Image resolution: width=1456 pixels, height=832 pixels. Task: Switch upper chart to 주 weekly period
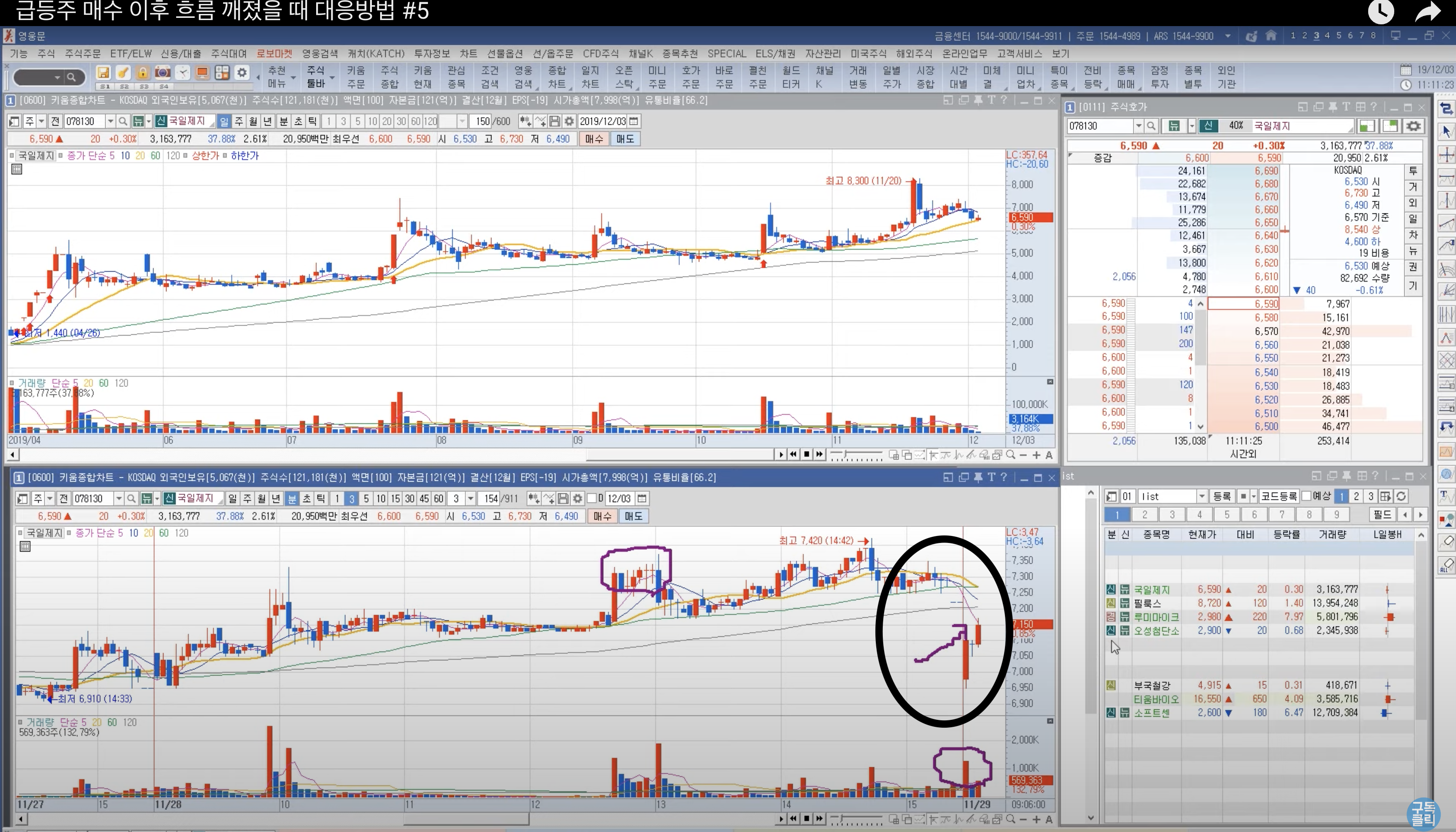tap(239, 121)
